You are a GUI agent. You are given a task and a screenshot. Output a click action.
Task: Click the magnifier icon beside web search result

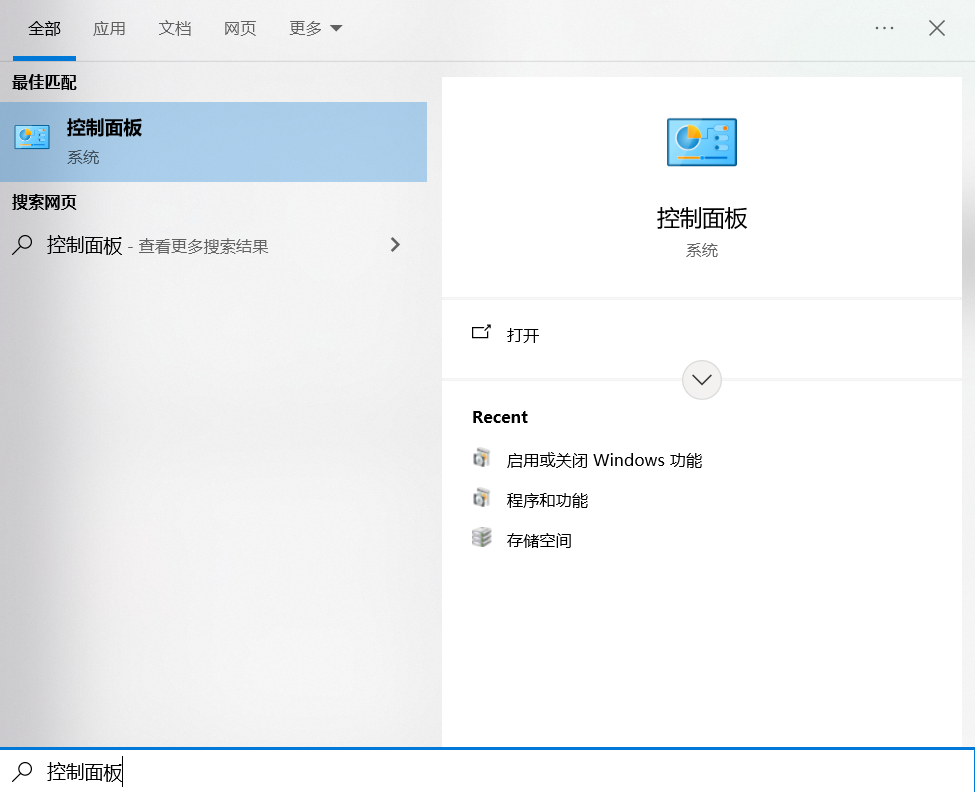22,245
